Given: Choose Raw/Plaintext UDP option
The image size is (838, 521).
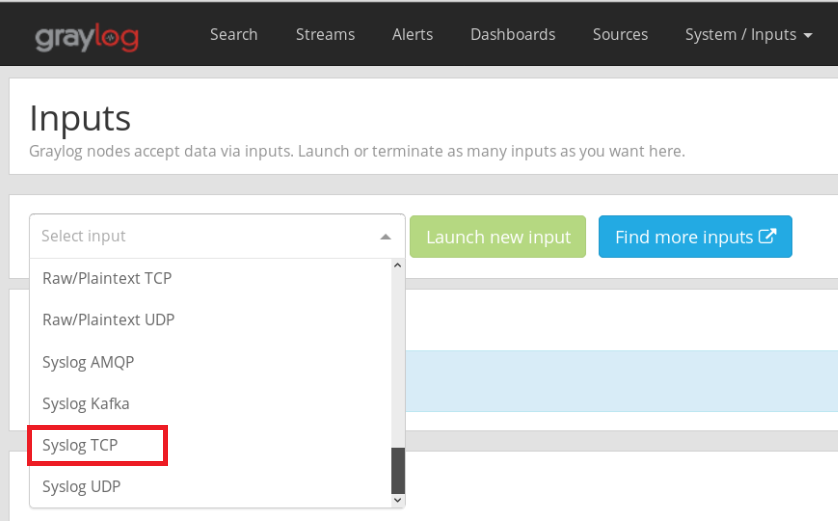Looking at the screenshot, I should coord(211,320).
